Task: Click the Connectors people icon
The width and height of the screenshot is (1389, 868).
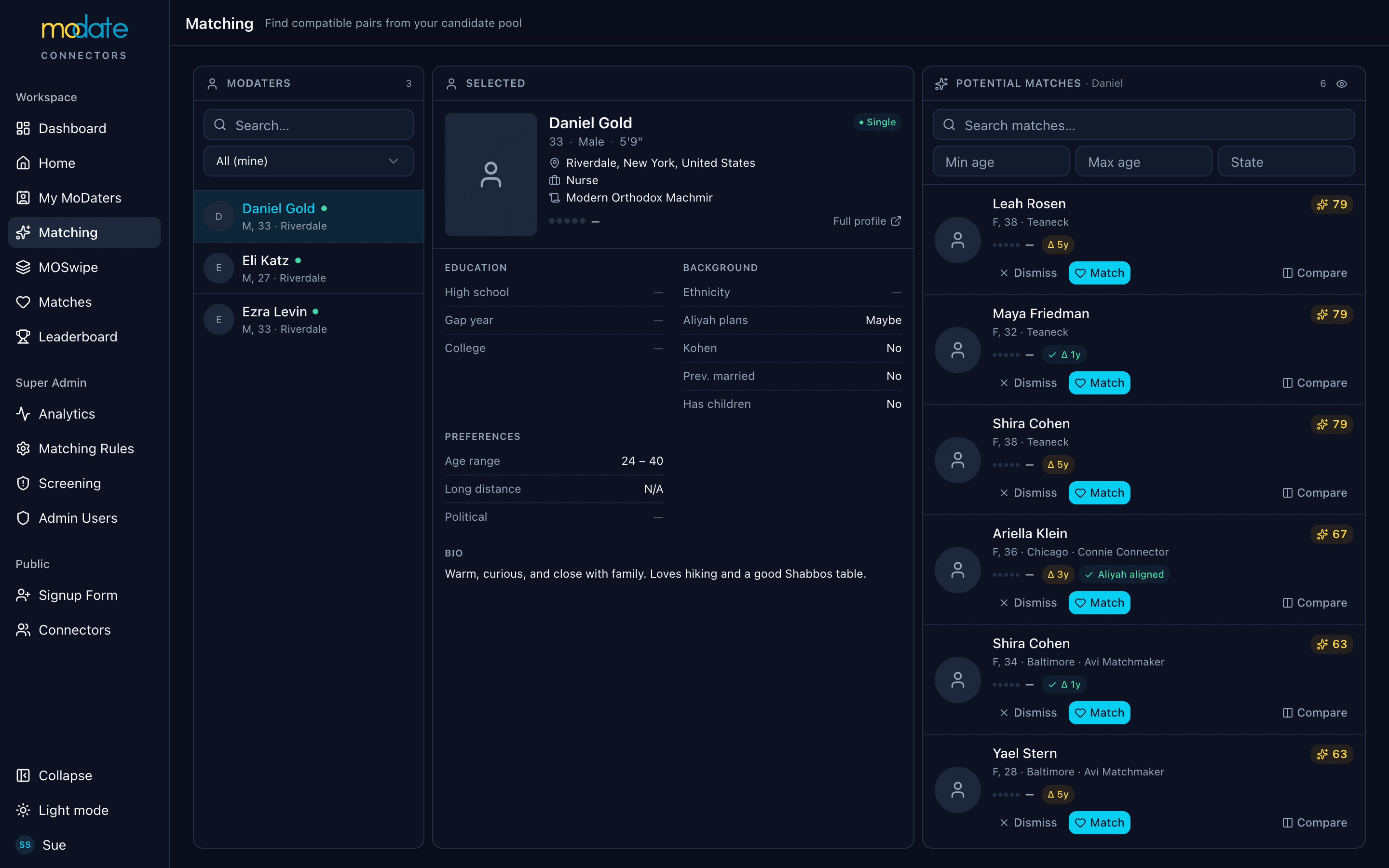Action: pos(23,630)
